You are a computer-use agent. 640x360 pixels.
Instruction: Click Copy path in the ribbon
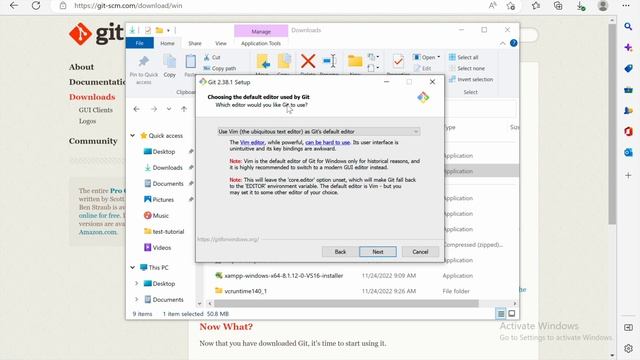pyautogui.click(x=220, y=68)
